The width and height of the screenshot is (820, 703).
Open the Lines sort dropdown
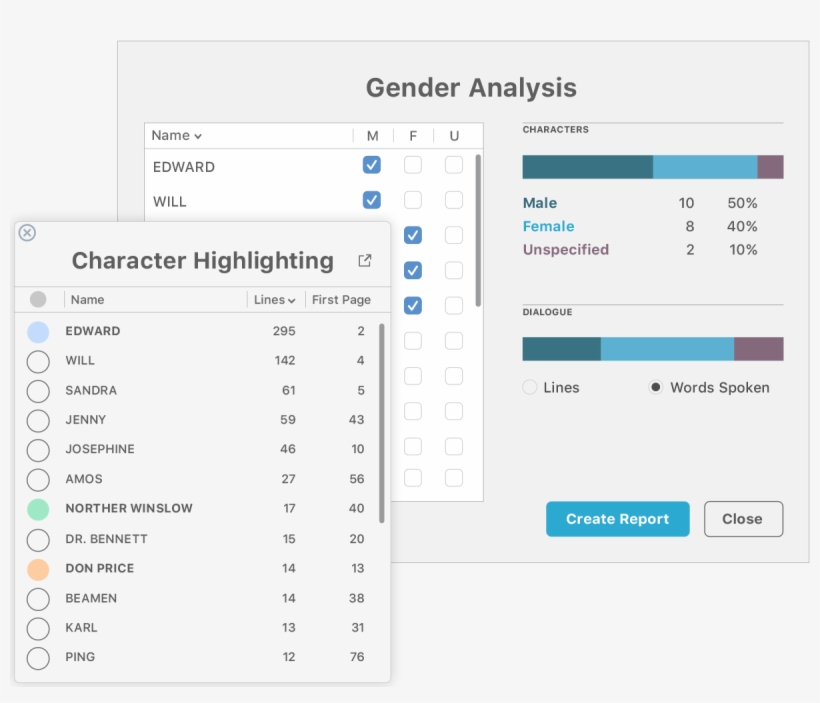coord(274,299)
